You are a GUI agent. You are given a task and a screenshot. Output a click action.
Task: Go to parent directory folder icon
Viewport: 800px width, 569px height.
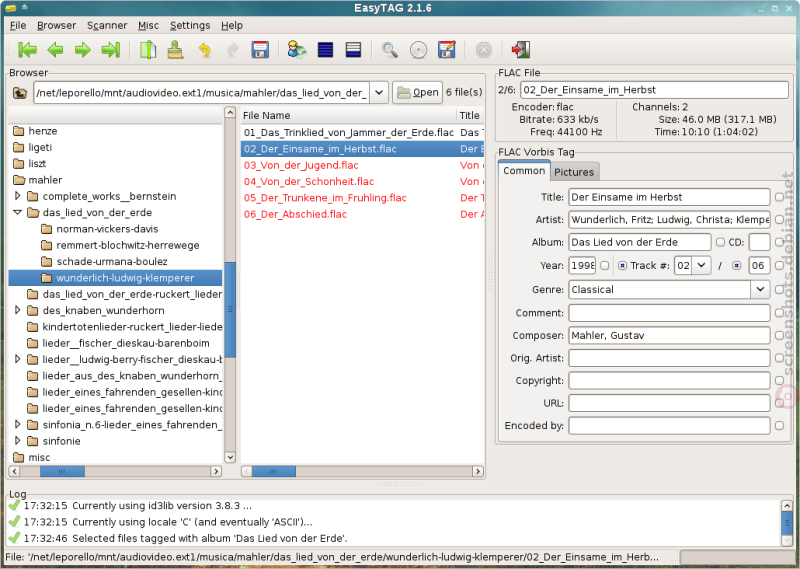coord(20,93)
